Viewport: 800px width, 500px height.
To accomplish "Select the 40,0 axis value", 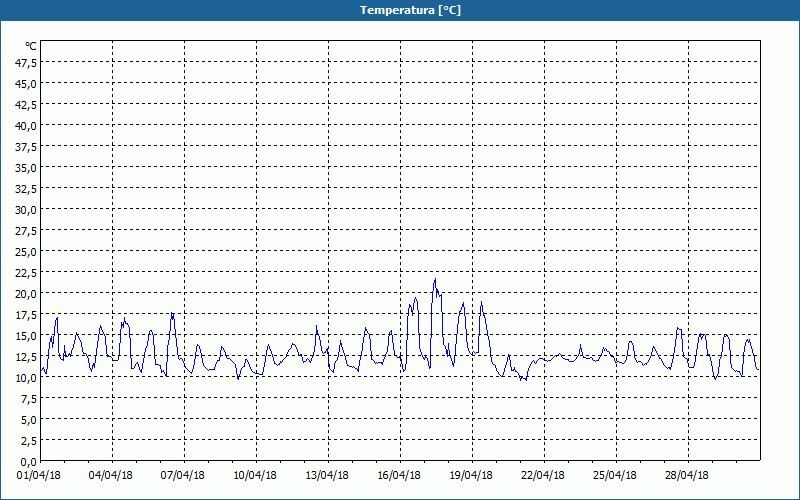I will tap(27, 126).
